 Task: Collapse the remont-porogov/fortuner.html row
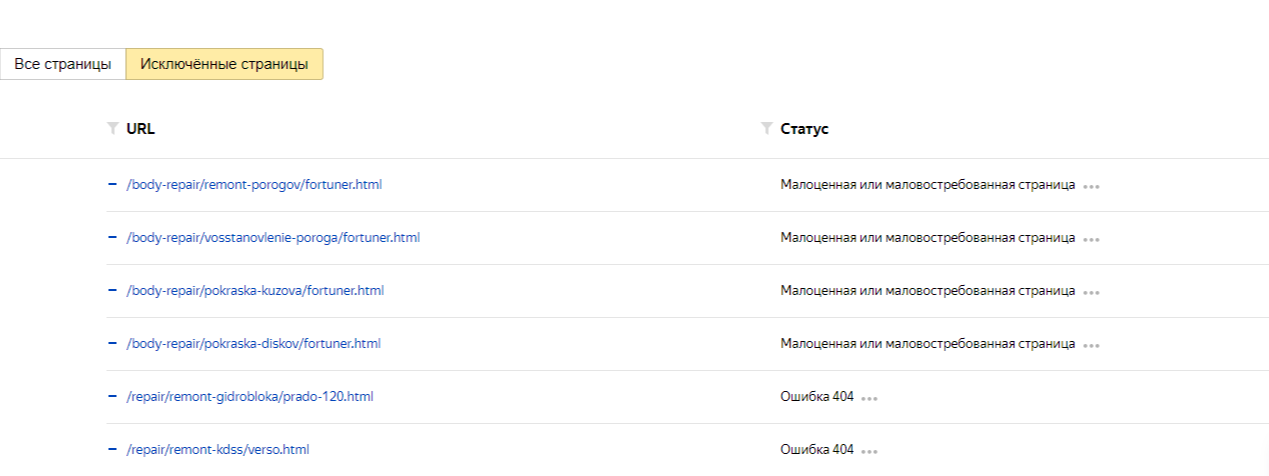pos(112,184)
